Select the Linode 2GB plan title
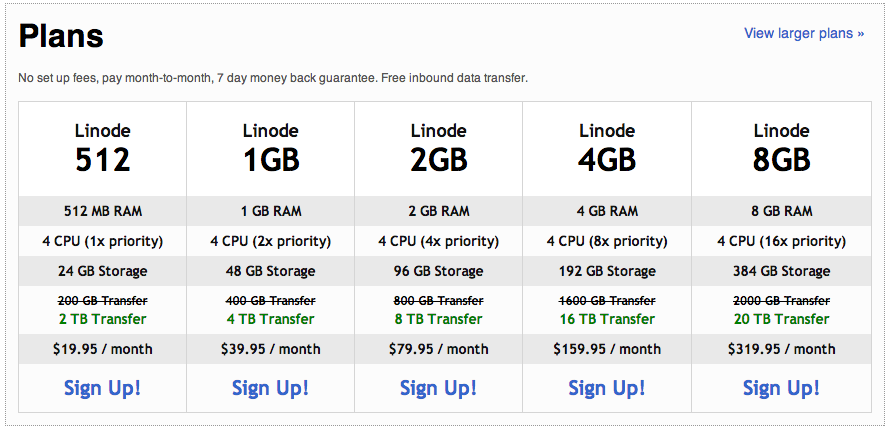This screenshot has width=889, height=430. 438,148
